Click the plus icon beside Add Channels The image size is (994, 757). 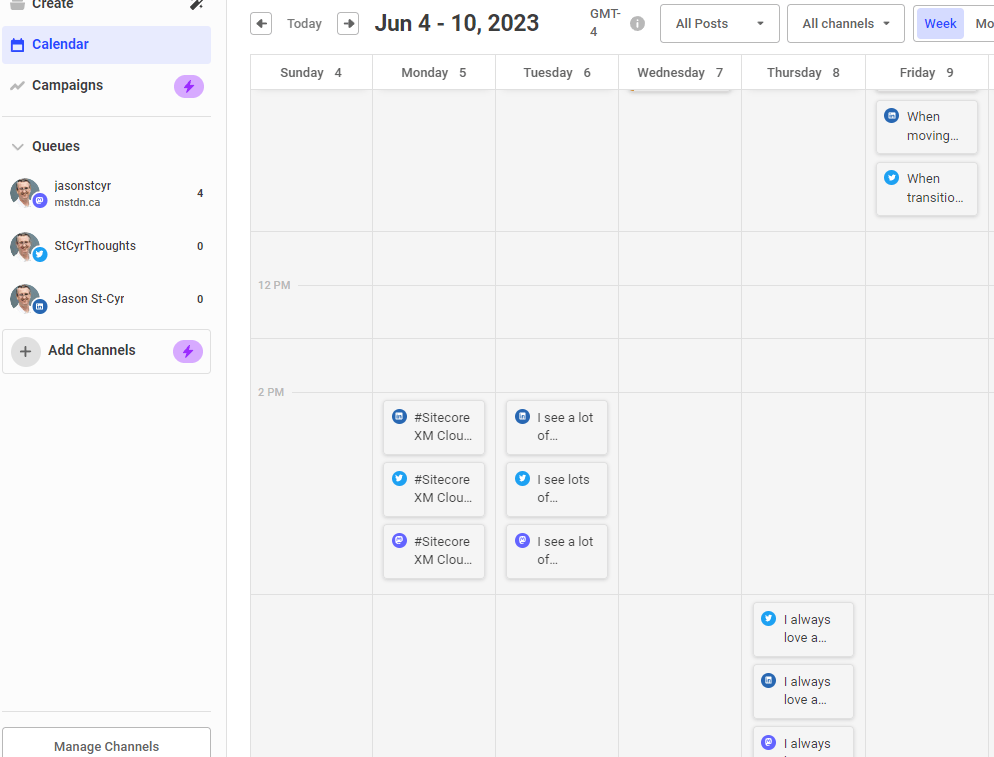[x=26, y=351]
